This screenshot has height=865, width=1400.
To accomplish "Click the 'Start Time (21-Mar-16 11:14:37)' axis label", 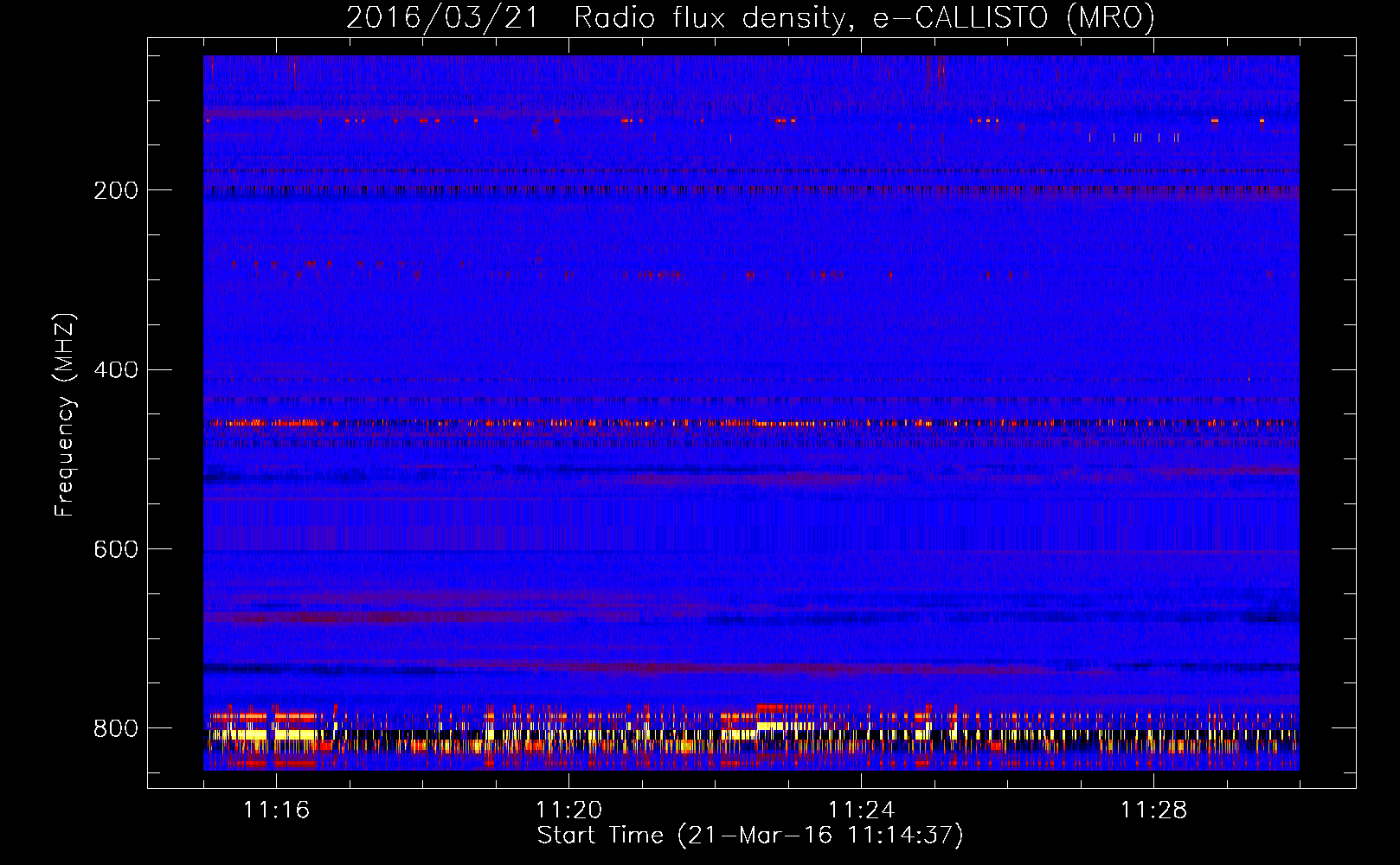I will click(x=750, y=836).
